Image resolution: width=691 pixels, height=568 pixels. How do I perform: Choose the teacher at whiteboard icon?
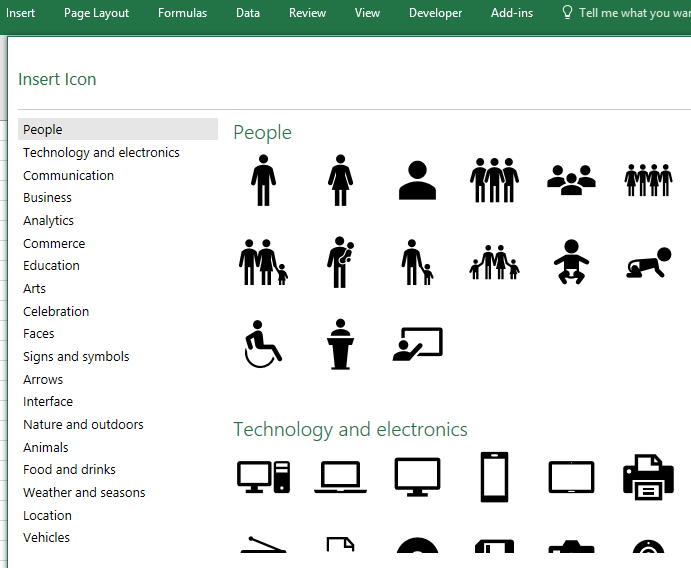(x=417, y=343)
